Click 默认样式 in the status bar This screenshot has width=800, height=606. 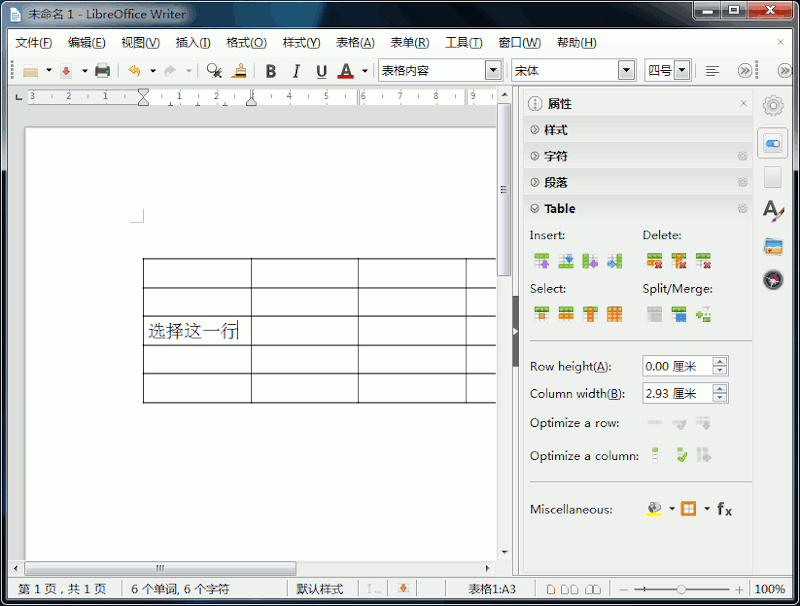point(320,589)
